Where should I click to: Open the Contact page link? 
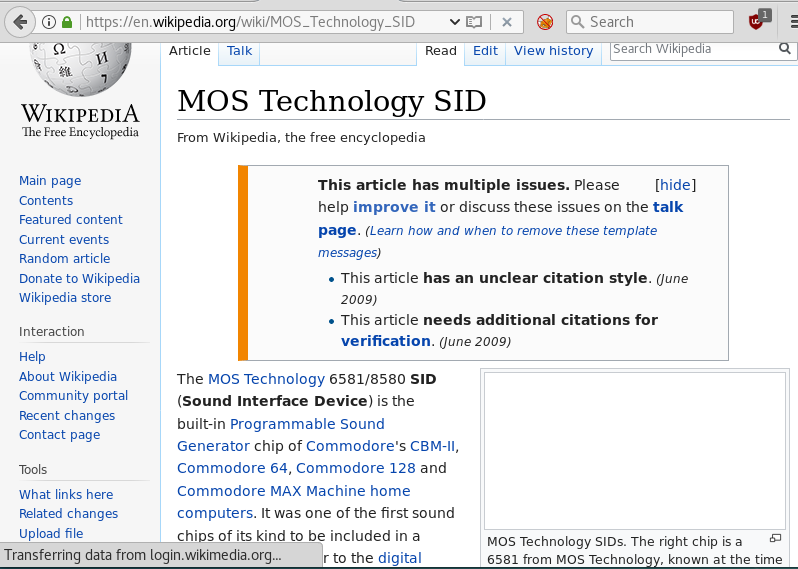(59, 435)
